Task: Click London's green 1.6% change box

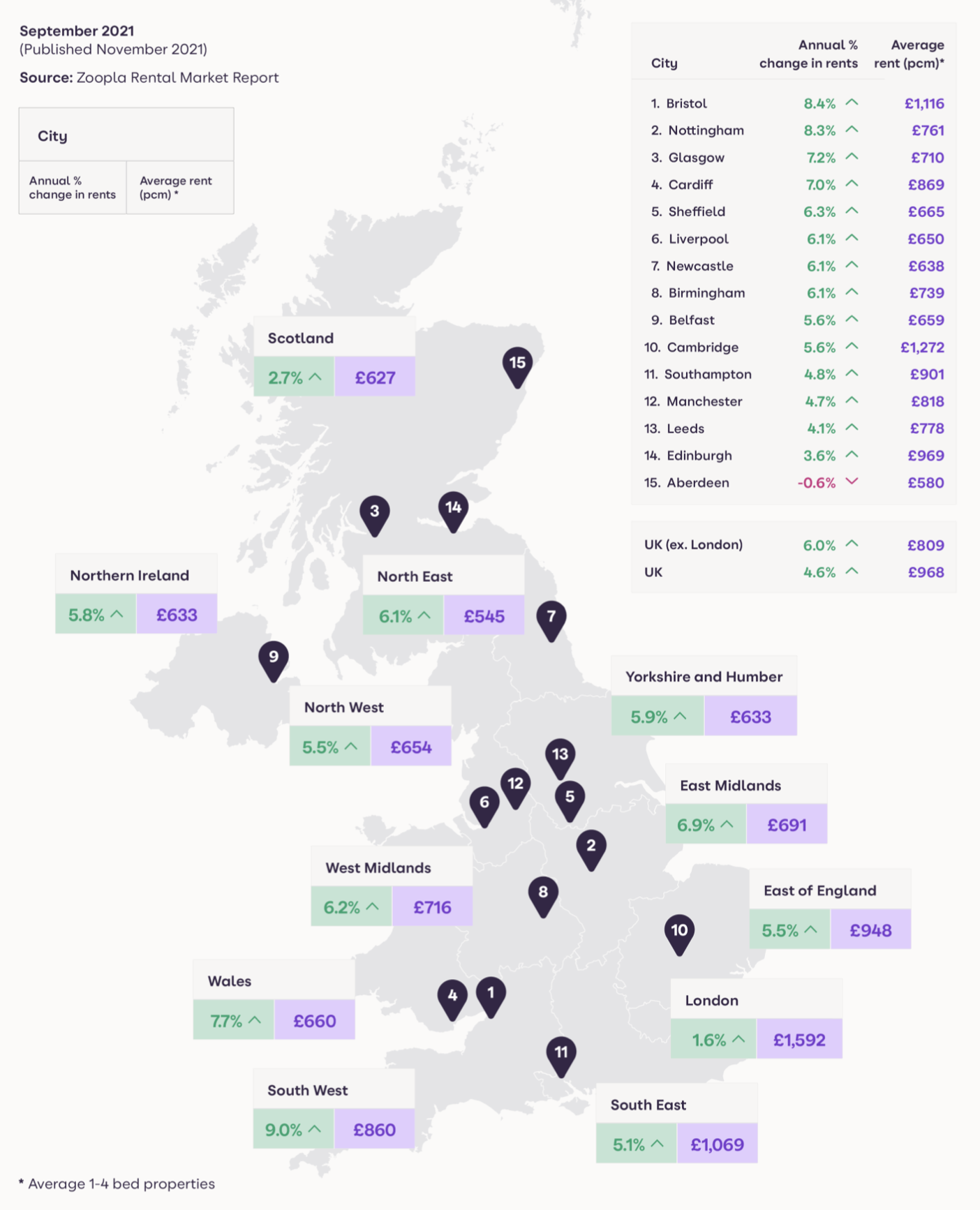Action: [x=713, y=1040]
